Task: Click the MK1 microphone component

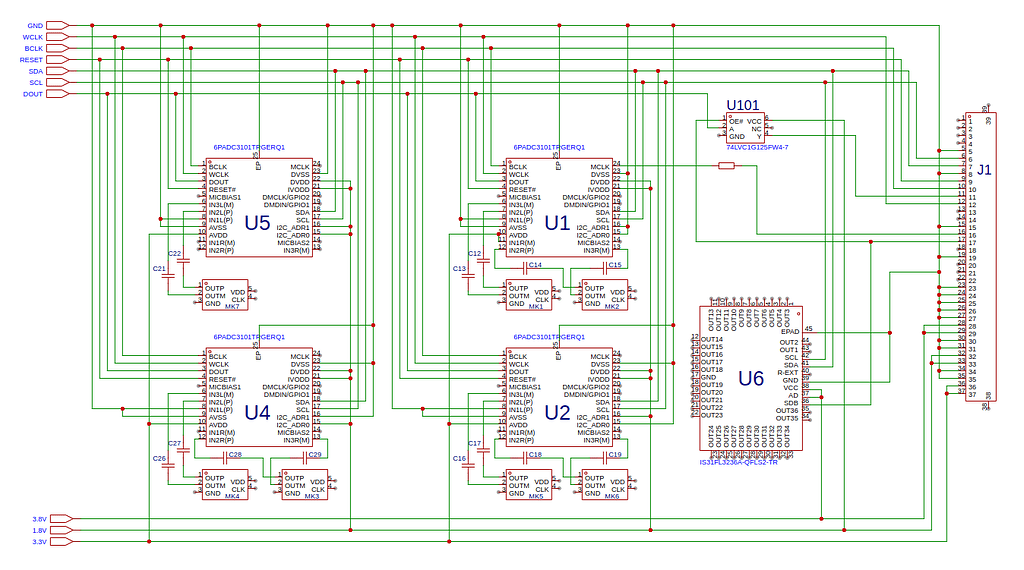Action: [x=528, y=295]
